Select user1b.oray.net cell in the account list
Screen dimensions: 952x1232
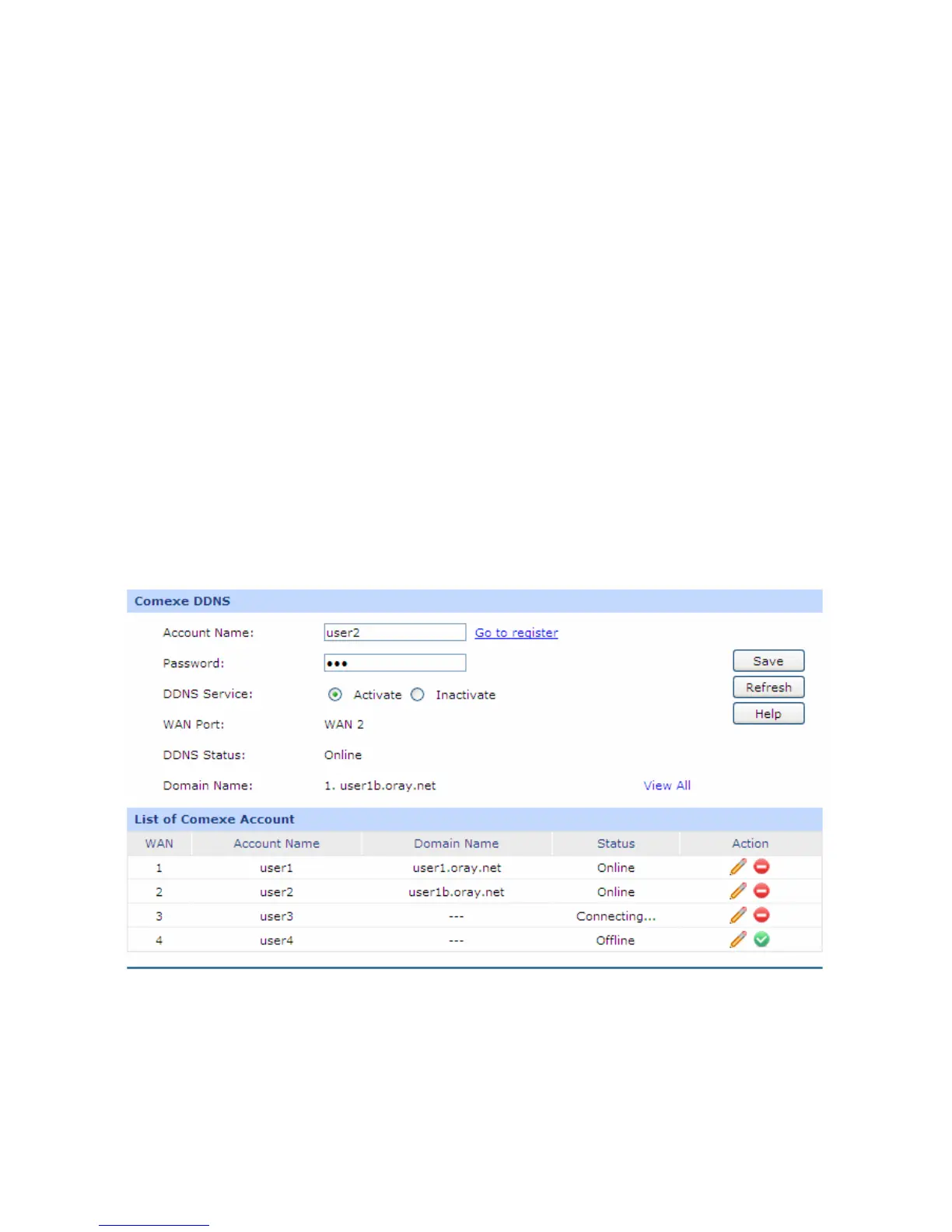pos(457,892)
